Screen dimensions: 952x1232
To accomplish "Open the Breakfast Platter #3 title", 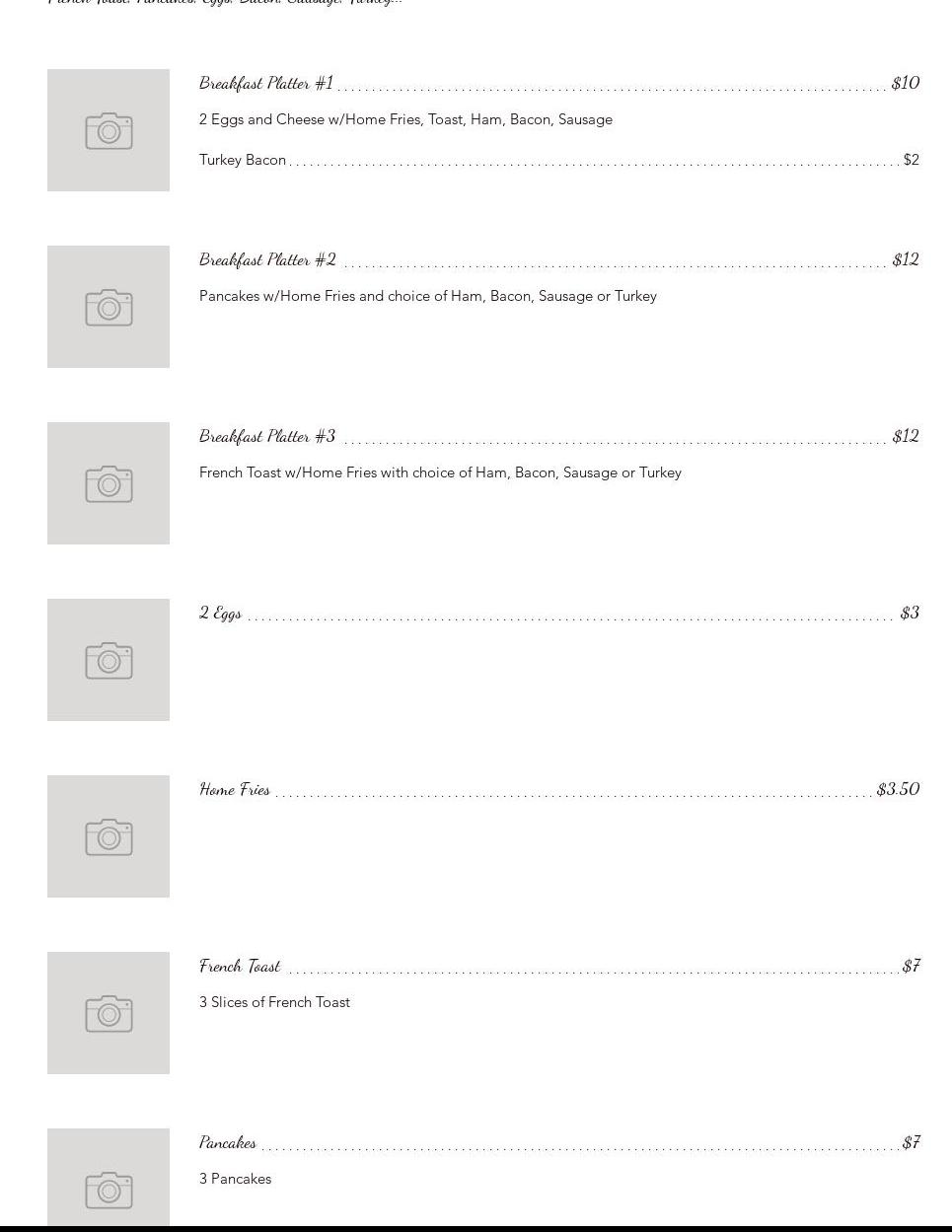I will [267, 436].
